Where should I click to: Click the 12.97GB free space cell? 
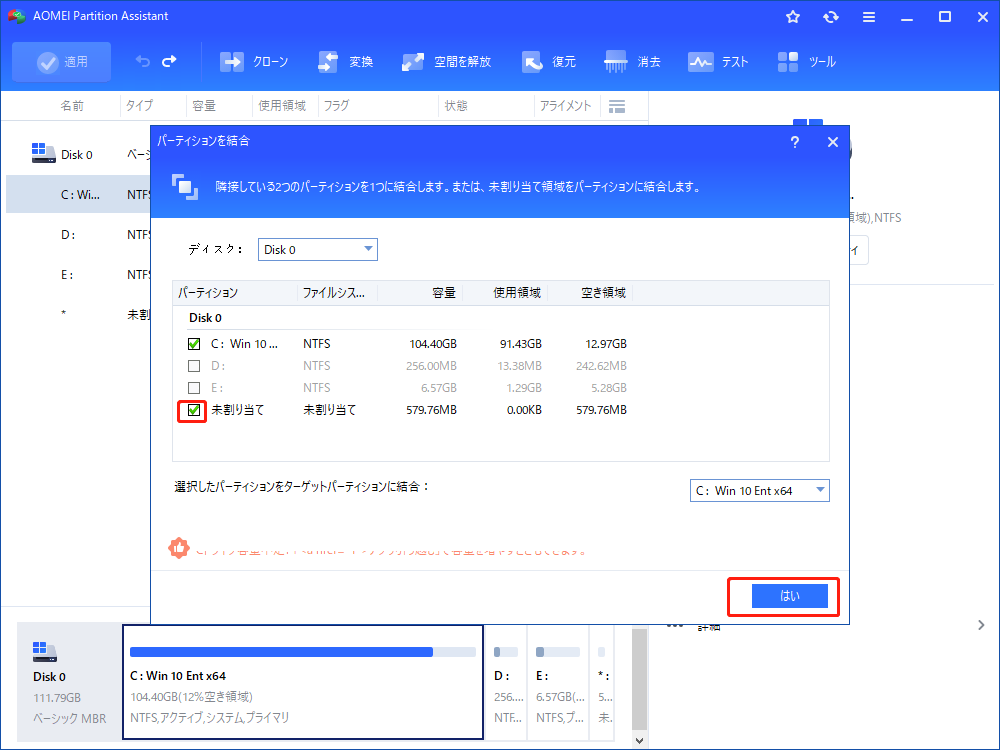tap(606, 344)
